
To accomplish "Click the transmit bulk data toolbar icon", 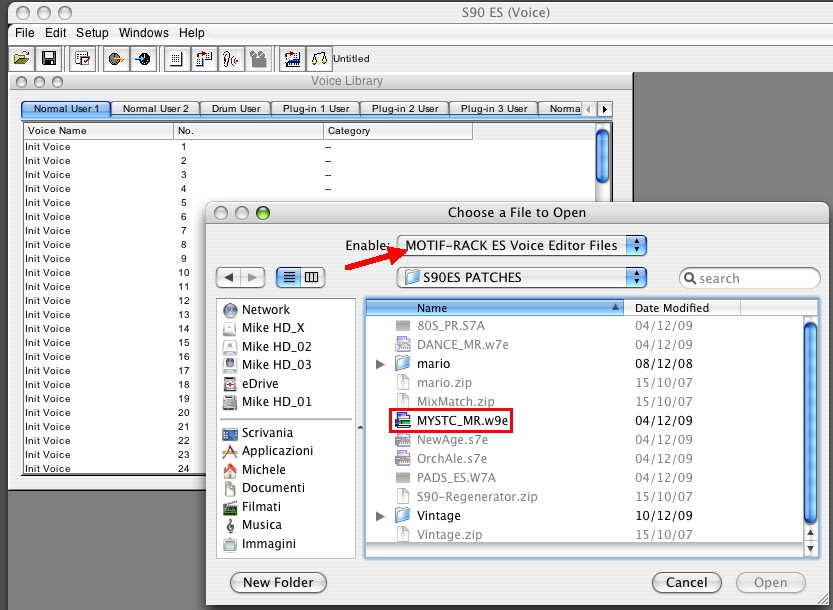I will click(116, 58).
